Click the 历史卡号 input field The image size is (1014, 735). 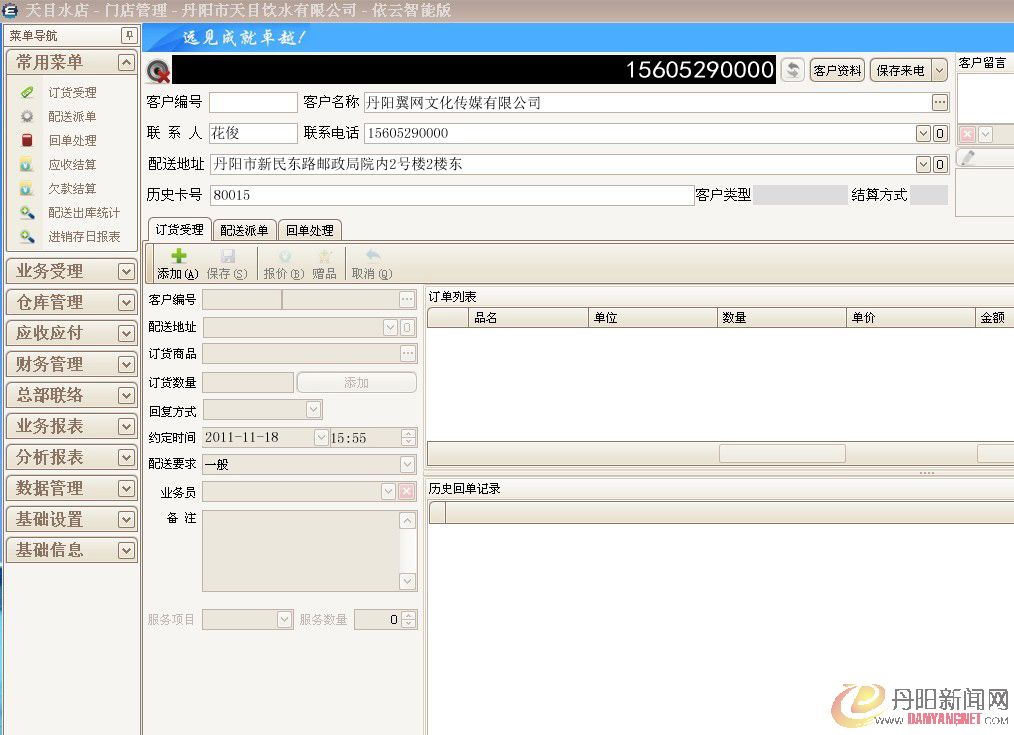coord(451,195)
